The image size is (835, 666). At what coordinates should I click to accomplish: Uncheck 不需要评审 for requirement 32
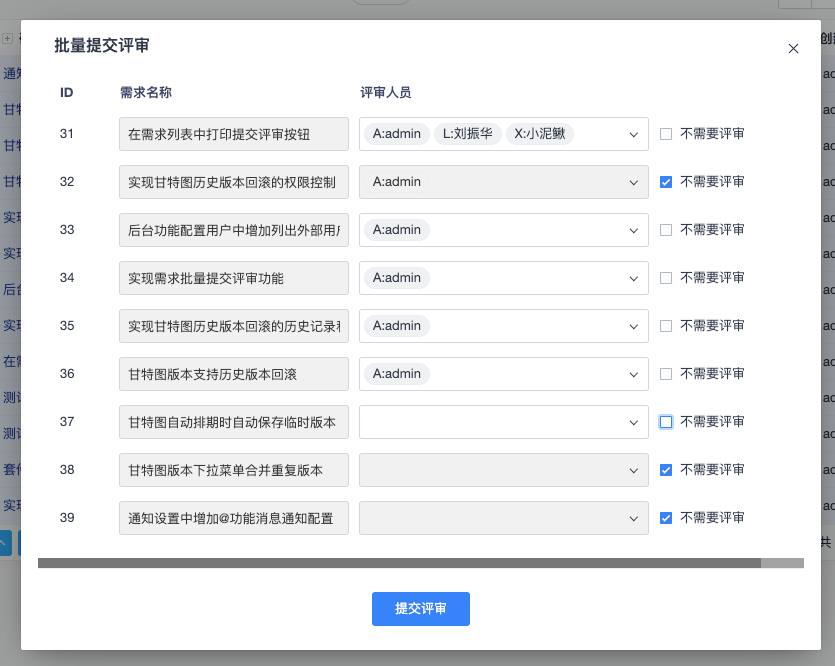[x=666, y=182]
